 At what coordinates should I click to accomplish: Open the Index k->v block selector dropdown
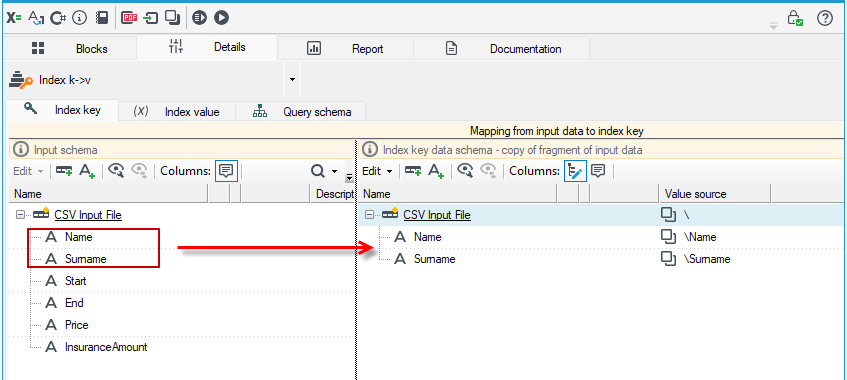click(292, 79)
